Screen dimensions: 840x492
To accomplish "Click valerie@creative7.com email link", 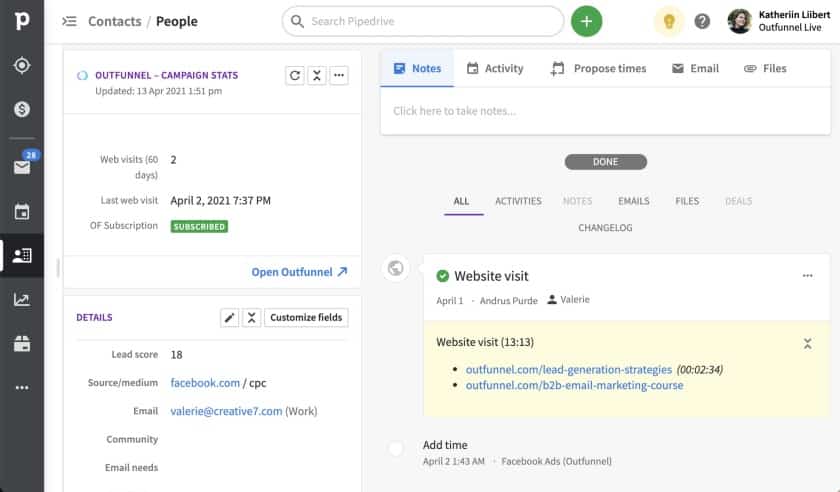I will pyautogui.click(x=226, y=411).
